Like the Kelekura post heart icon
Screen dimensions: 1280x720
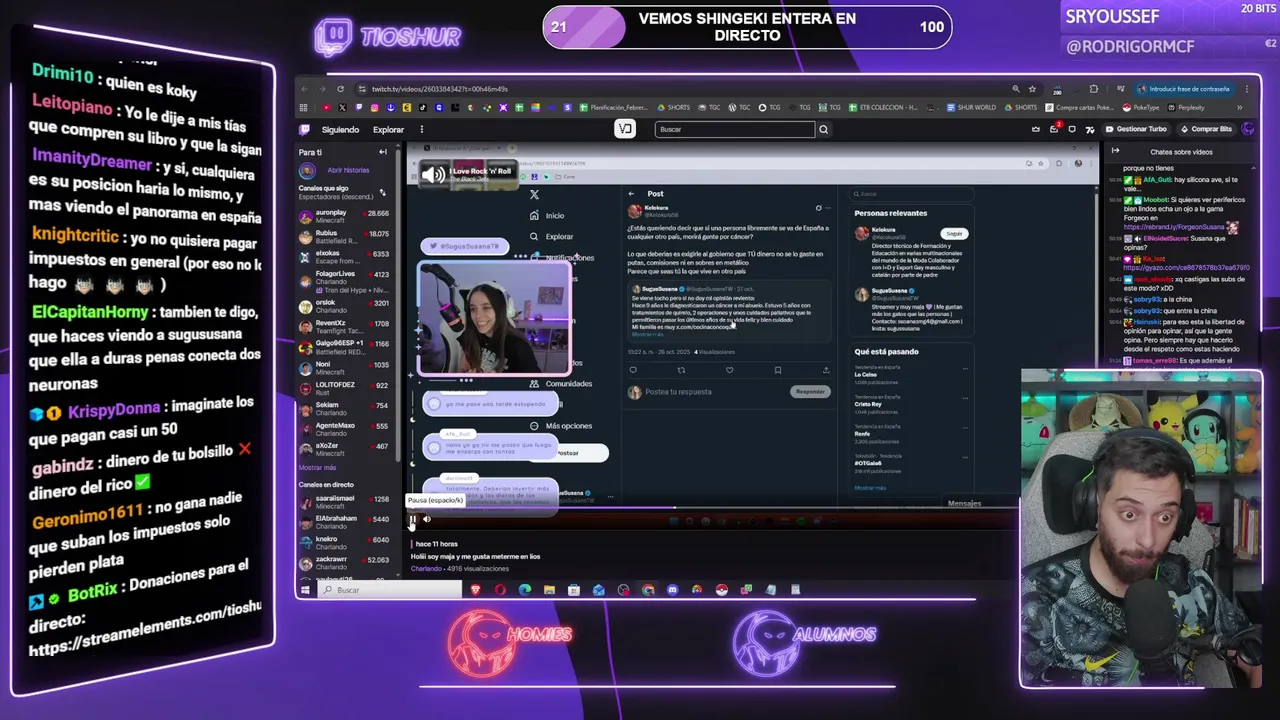coord(729,371)
